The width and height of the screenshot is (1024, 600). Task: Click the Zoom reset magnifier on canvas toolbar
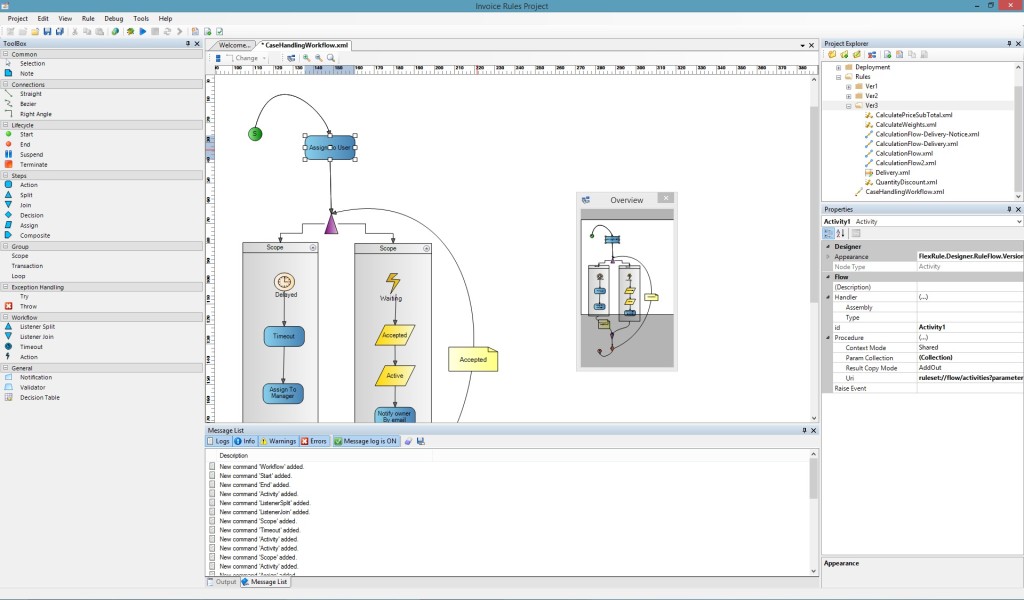(x=331, y=58)
